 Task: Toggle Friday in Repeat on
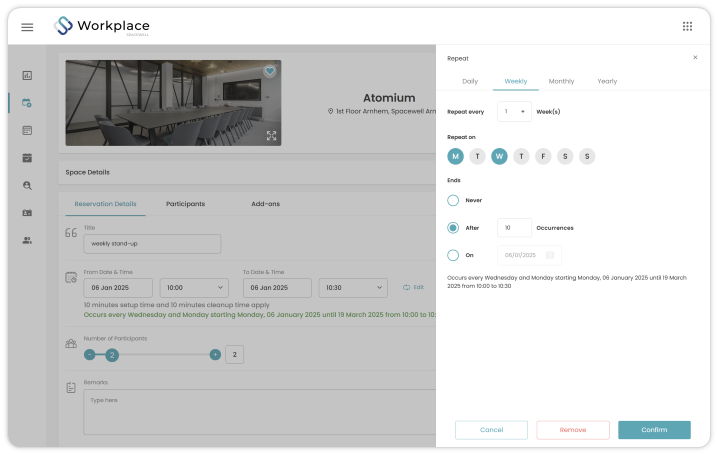pyautogui.click(x=543, y=157)
